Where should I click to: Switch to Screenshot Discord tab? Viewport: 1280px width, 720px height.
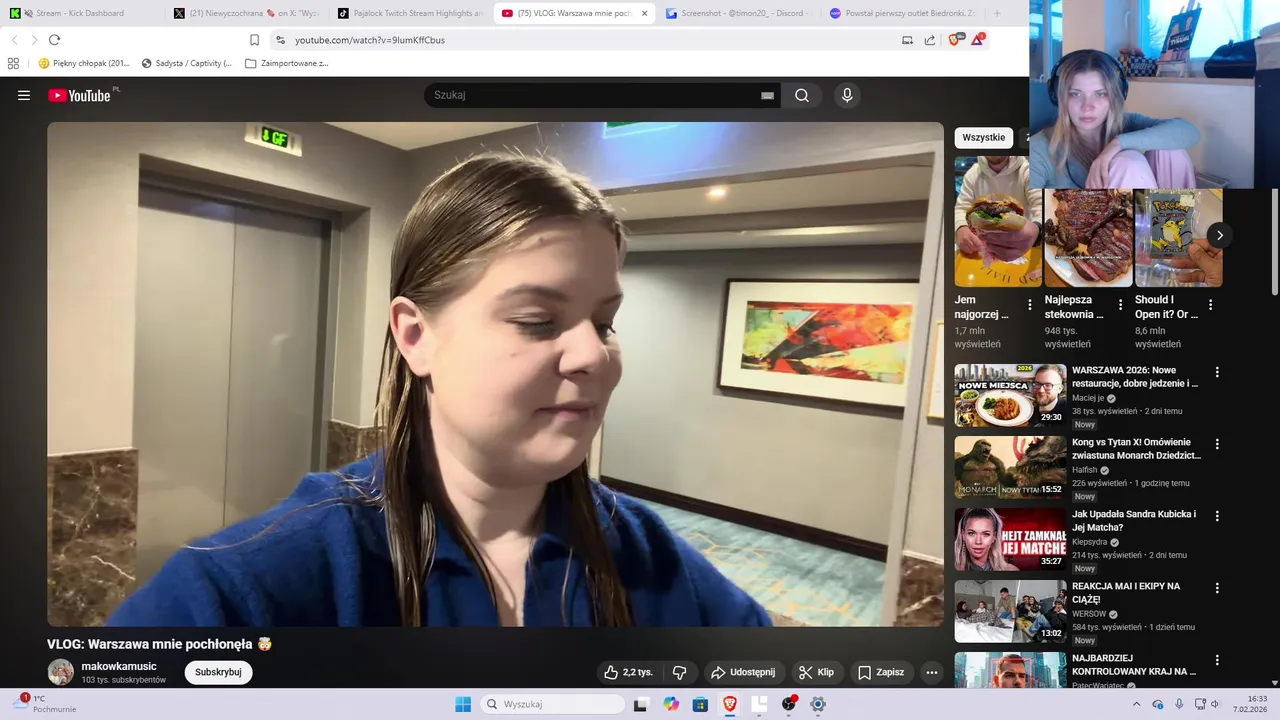[x=737, y=13]
